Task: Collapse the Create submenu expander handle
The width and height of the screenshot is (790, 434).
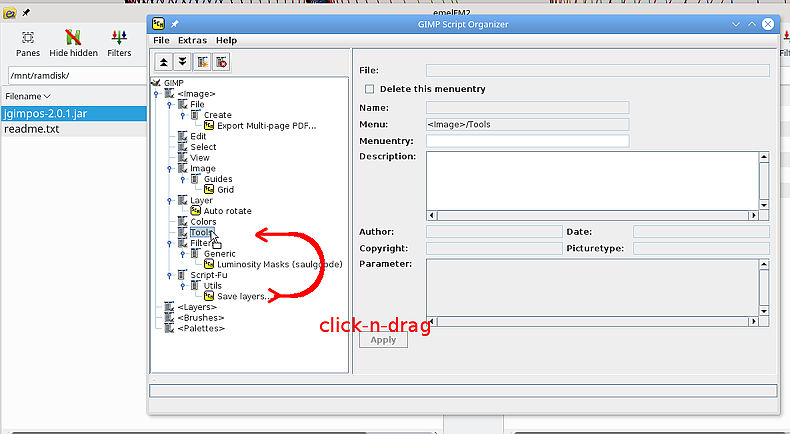Action: pyautogui.click(x=183, y=115)
